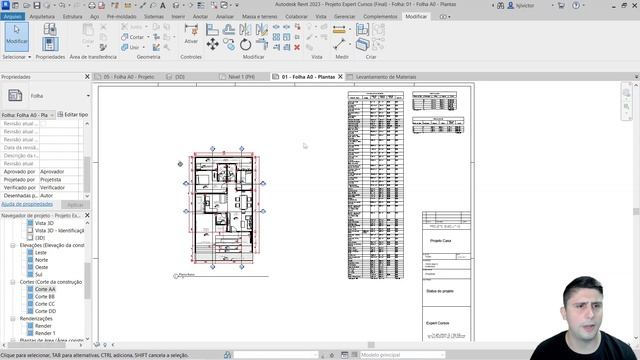640x360 pixels.
Task: Click the Text 'A' quick access icon
Action: (x=162, y=5)
